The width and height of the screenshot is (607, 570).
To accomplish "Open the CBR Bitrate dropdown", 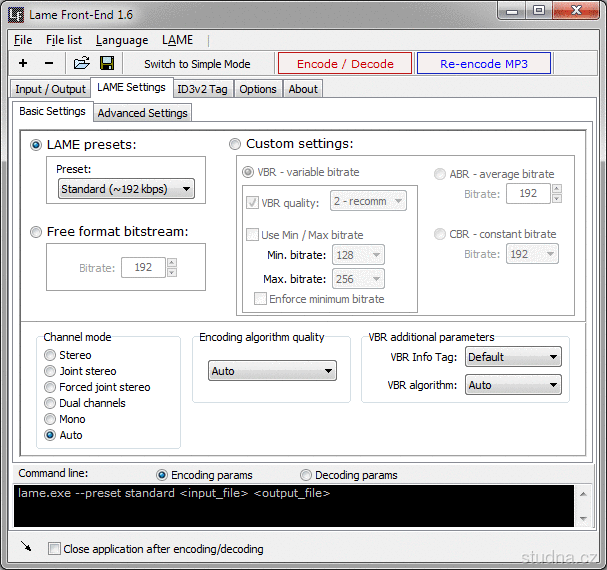I will 532,254.
